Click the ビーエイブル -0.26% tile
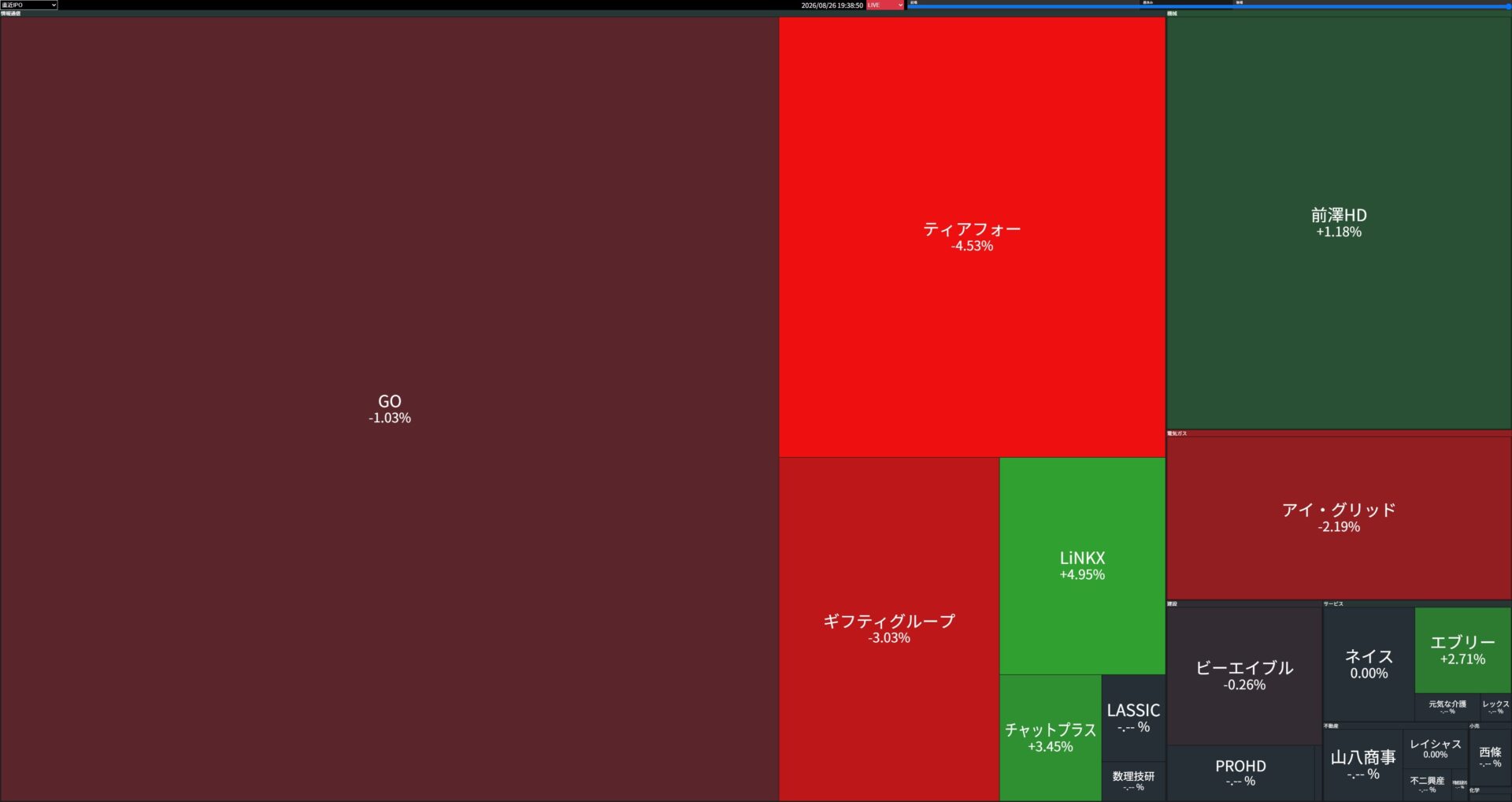 point(1244,676)
